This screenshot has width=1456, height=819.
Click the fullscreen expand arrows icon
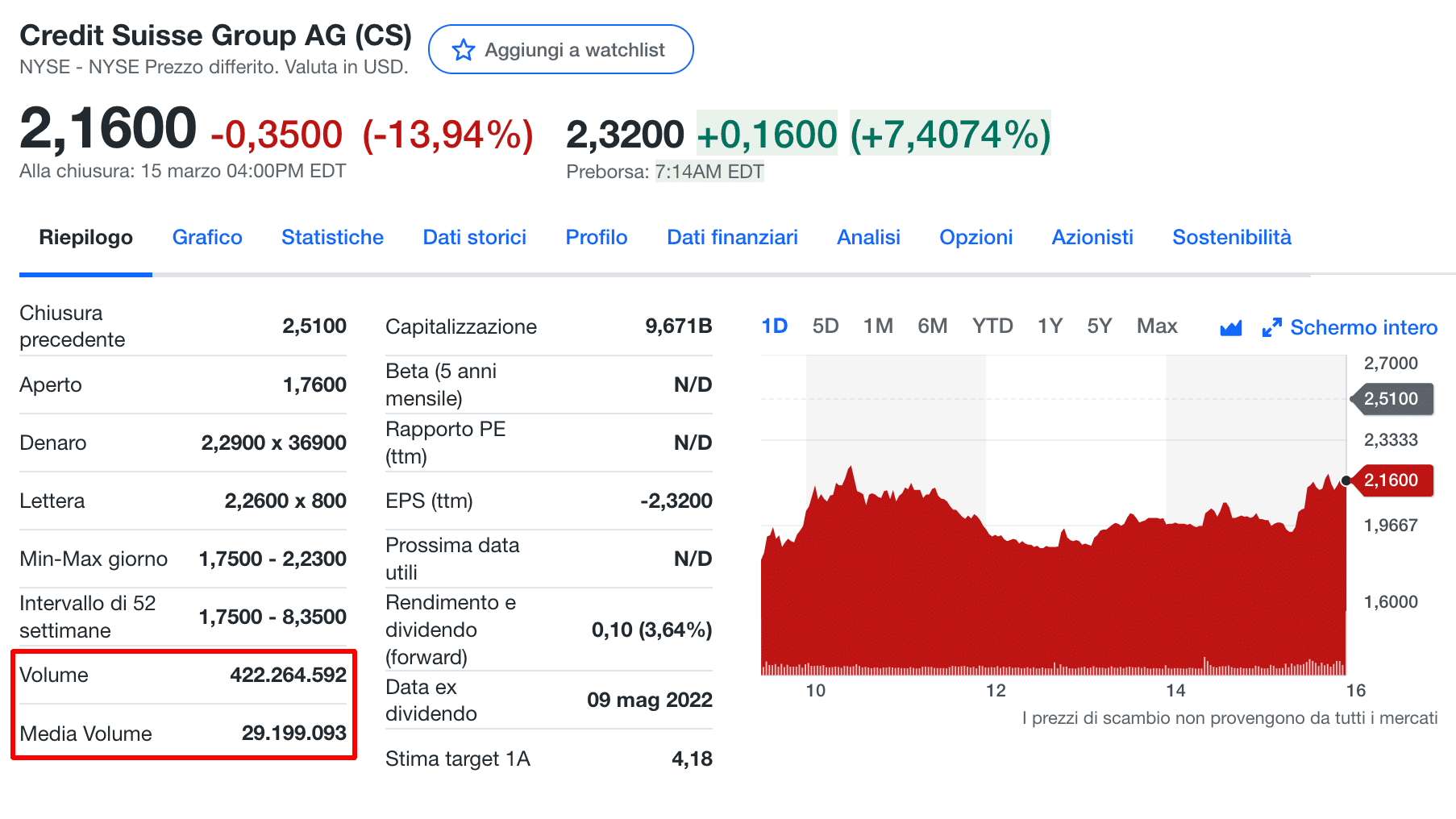1271,327
